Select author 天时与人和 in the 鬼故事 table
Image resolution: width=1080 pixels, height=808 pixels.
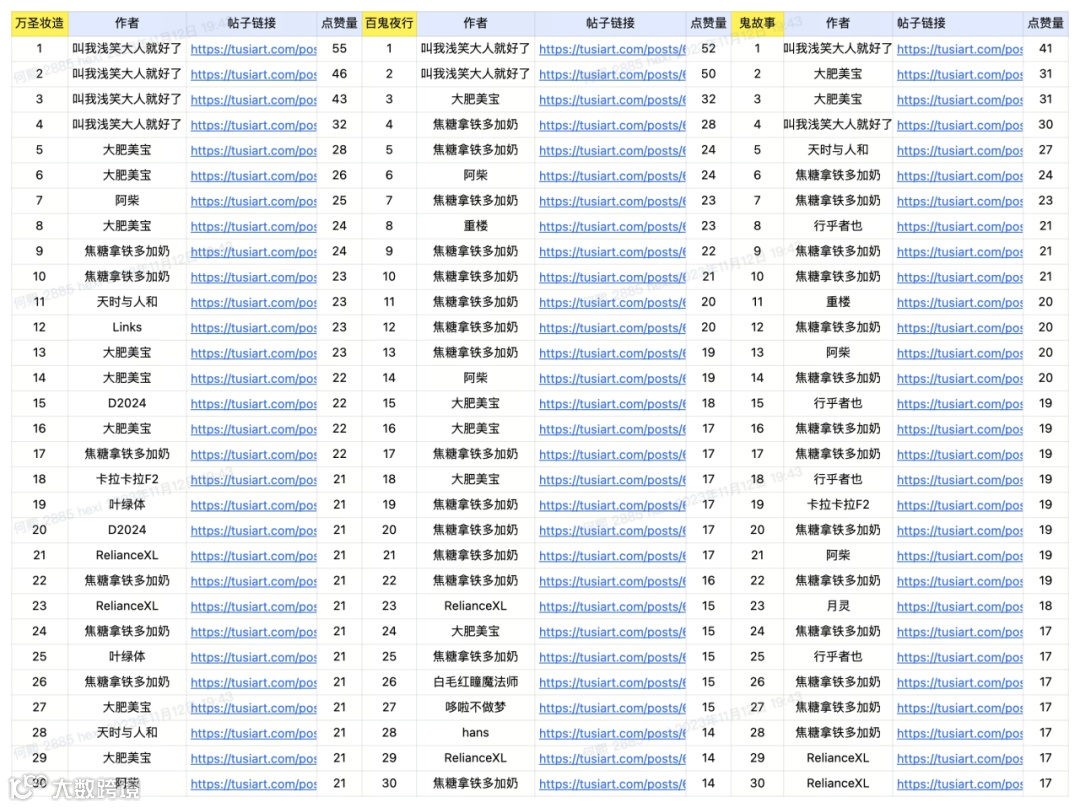point(838,149)
